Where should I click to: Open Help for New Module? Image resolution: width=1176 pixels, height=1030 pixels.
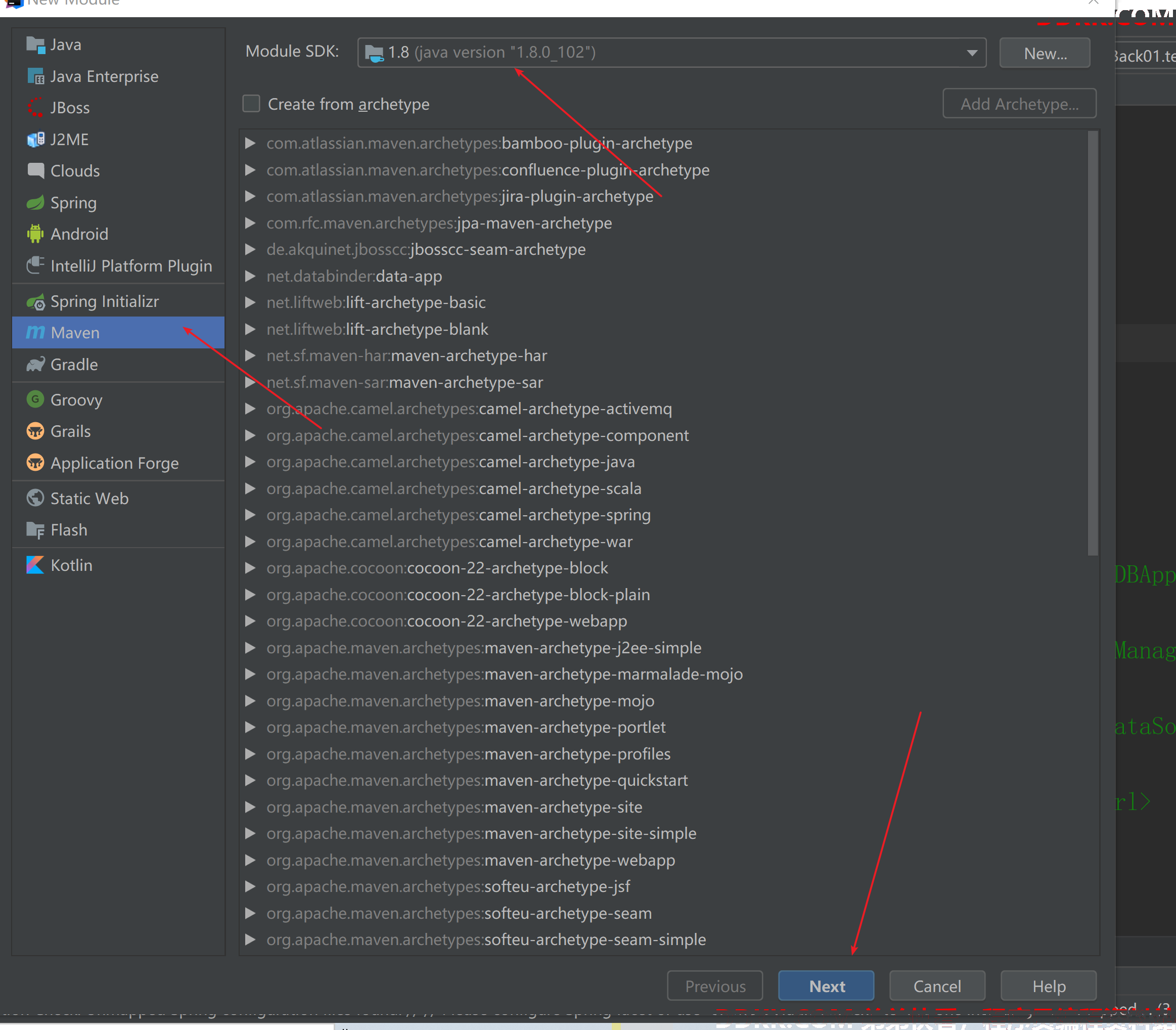pyautogui.click(x=1049, y=987)
